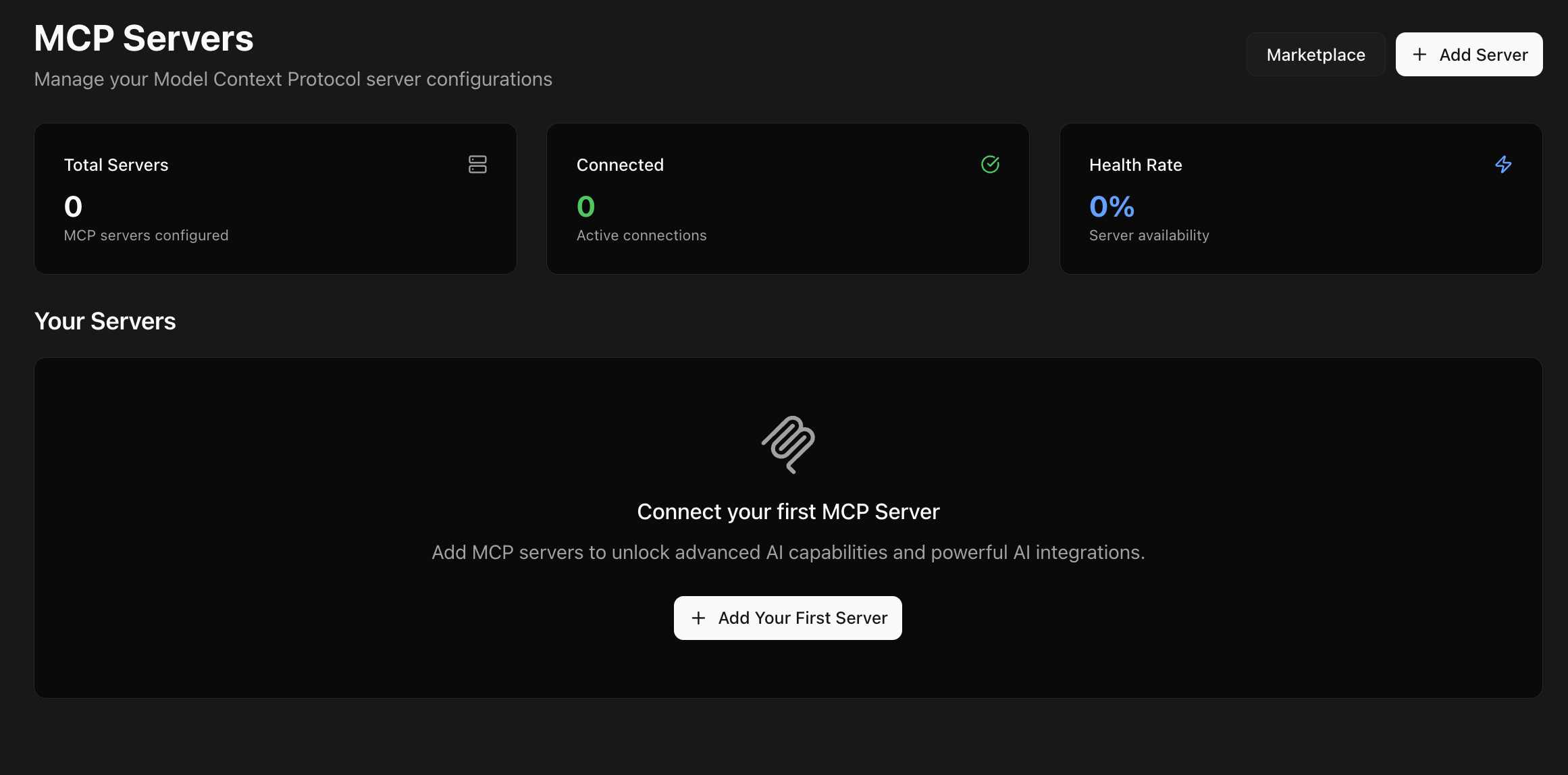Viewport: 1568px width, 775px height.
Task: Click the Total Servers card
Action: (276, 198)
